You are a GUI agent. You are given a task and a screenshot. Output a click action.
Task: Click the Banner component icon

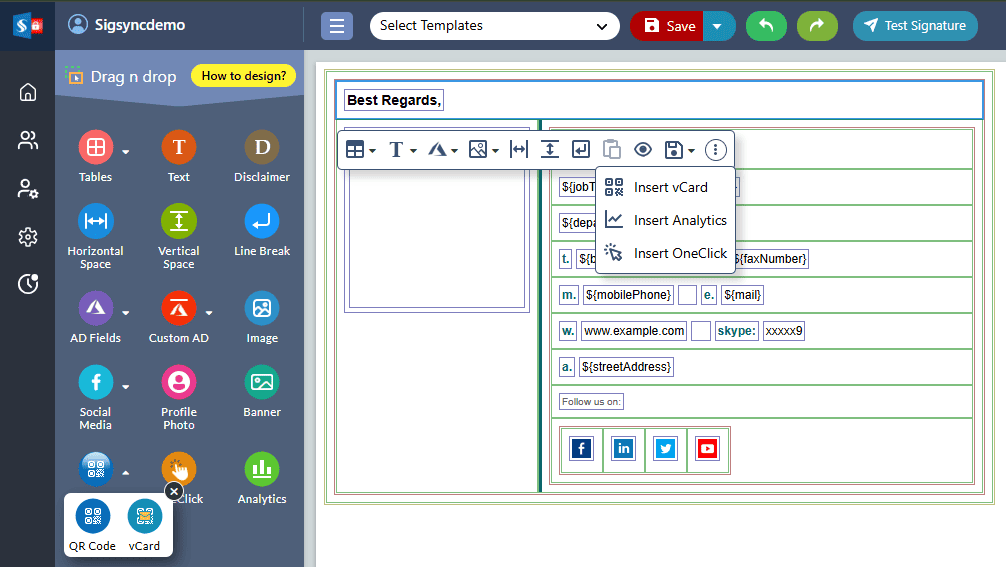tap(262, 382)
